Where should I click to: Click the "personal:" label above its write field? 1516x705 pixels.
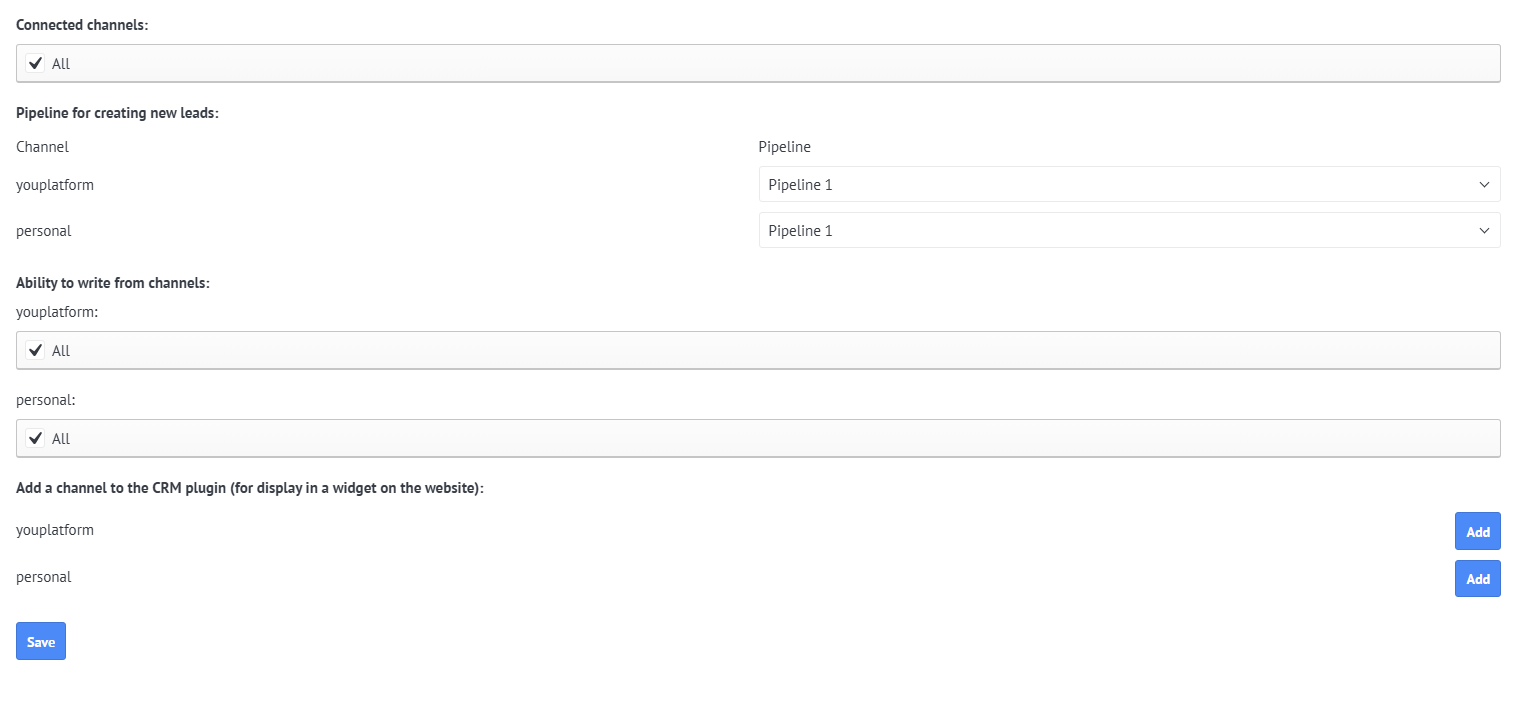pos(46,399)
